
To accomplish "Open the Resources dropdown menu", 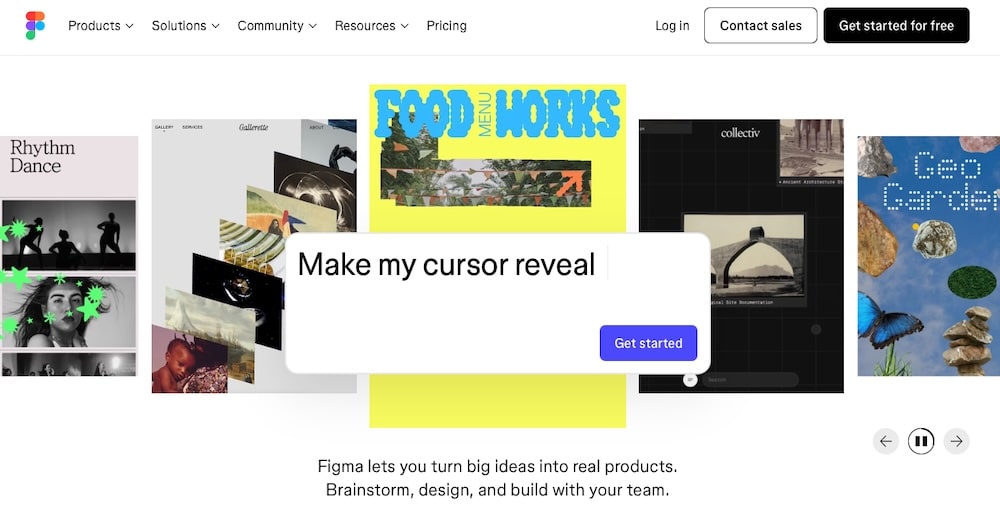I will pos(371,26).
